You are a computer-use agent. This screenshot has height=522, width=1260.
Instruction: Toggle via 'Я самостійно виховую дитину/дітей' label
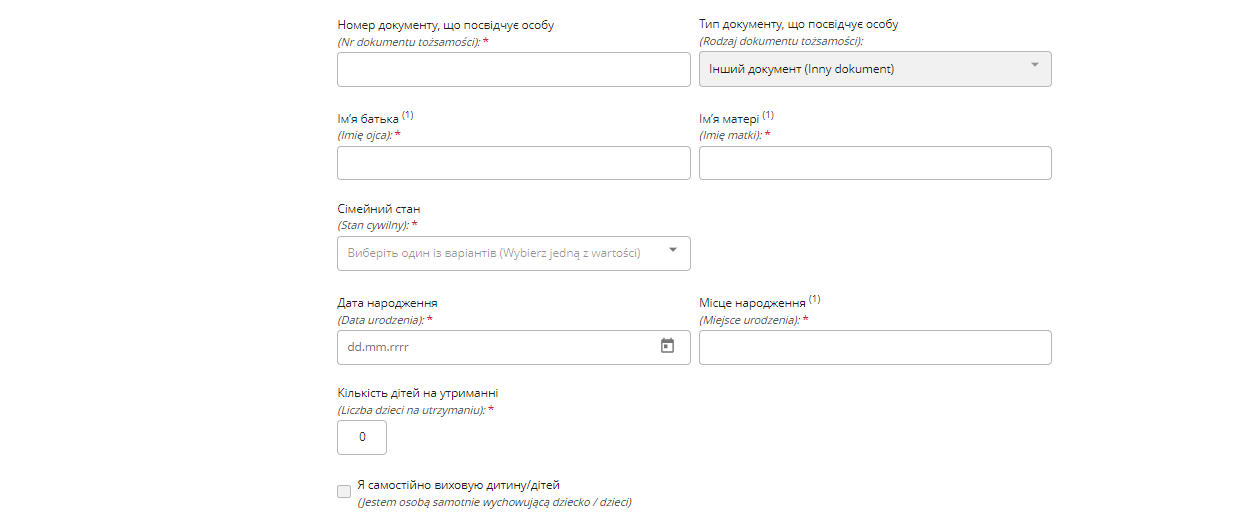click(x=465, y=485)
